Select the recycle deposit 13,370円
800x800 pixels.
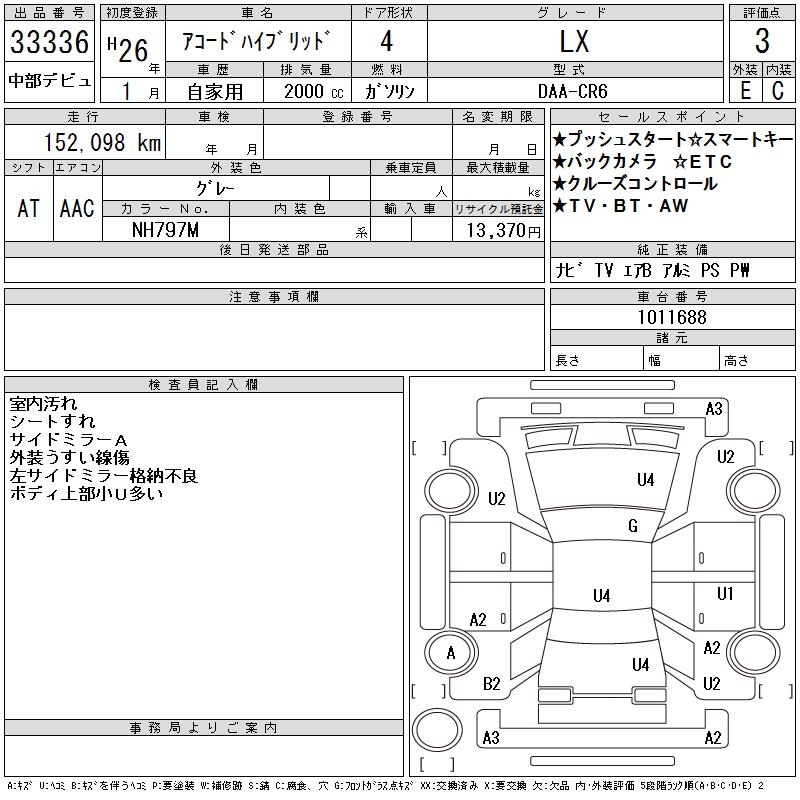503,231
